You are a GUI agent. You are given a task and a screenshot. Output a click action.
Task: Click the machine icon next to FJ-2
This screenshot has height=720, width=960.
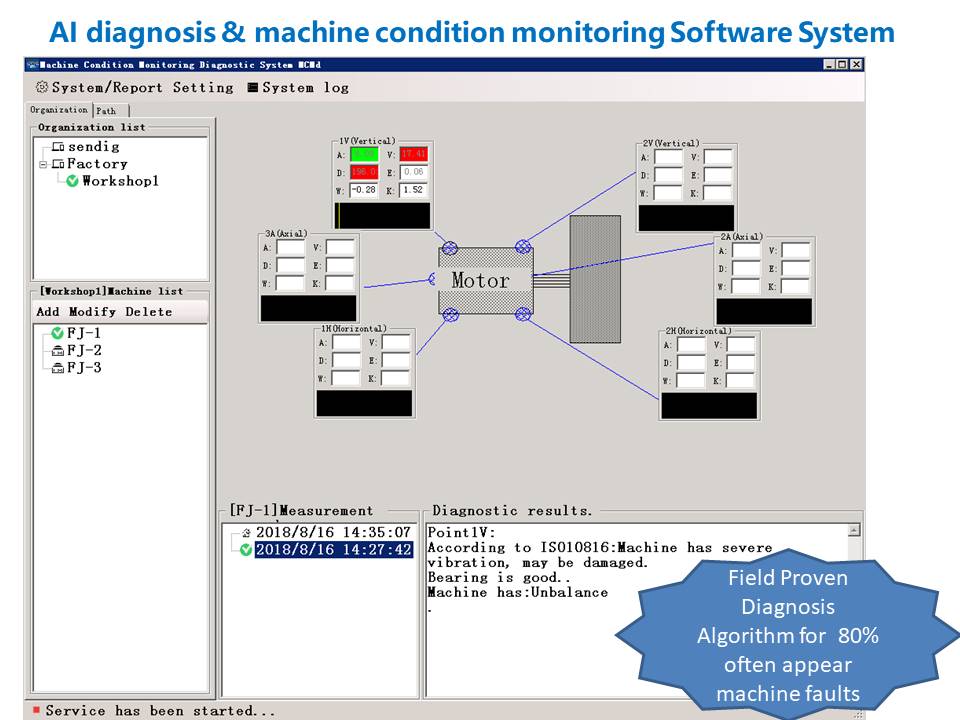tap(57, 350)
